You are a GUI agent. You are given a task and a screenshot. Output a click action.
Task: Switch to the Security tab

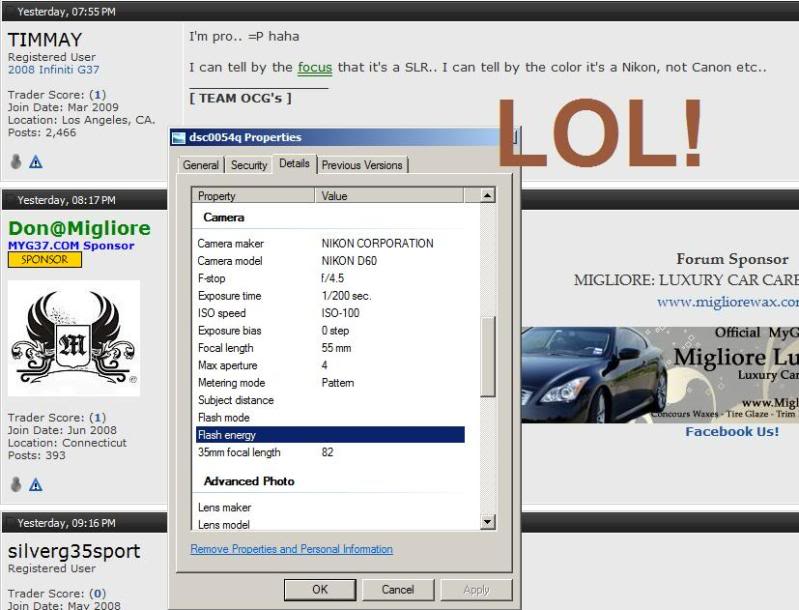click(x=249, y=165)
